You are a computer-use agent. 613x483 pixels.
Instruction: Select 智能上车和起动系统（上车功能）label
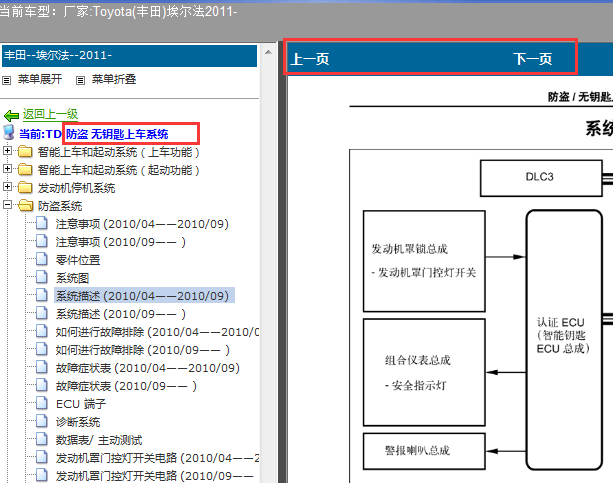118,152
